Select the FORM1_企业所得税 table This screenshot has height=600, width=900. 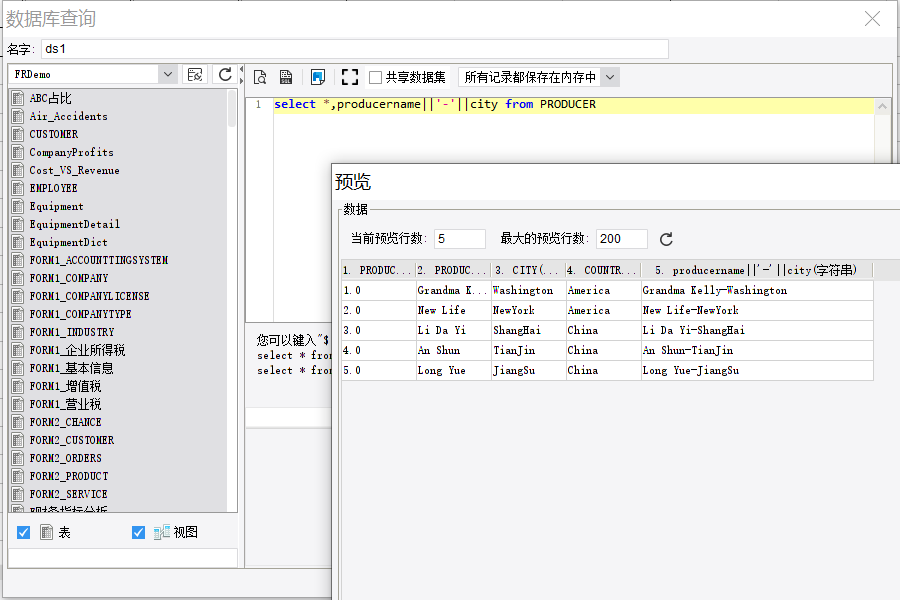(x=77, y=350)
